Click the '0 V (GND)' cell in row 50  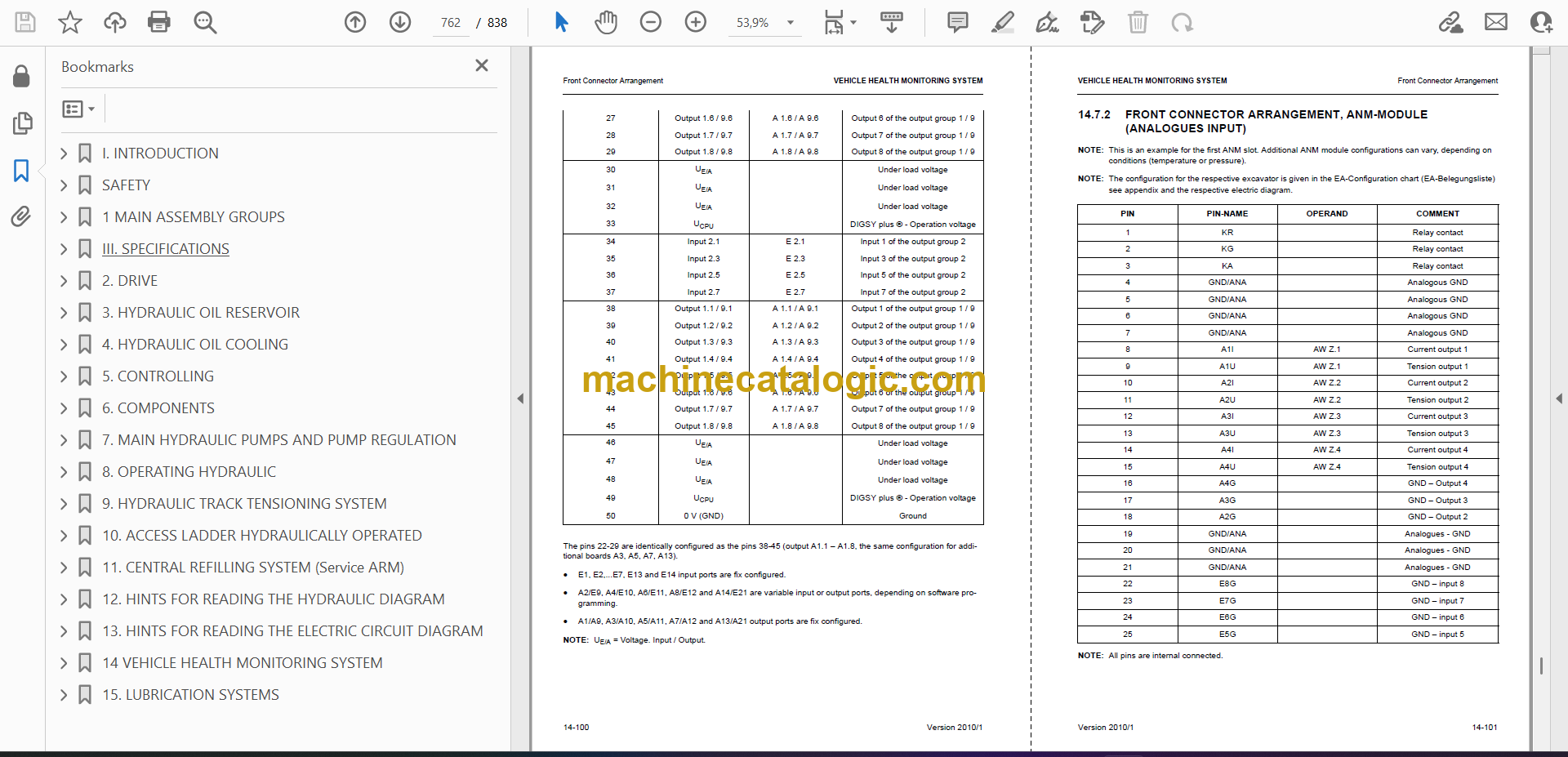(703, 516)
